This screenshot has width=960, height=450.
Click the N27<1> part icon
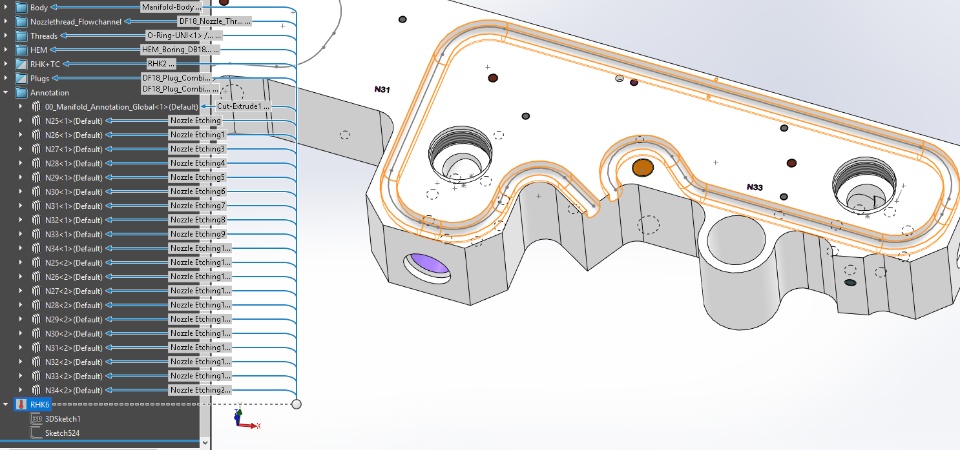click(36, 149)
